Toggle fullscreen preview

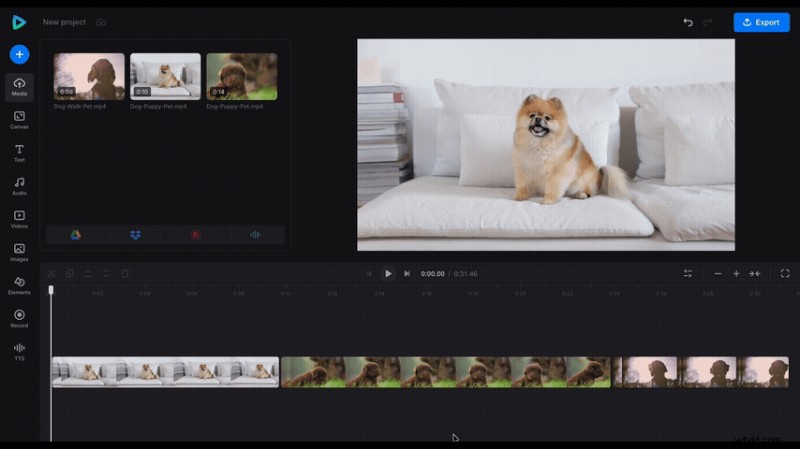785,273
